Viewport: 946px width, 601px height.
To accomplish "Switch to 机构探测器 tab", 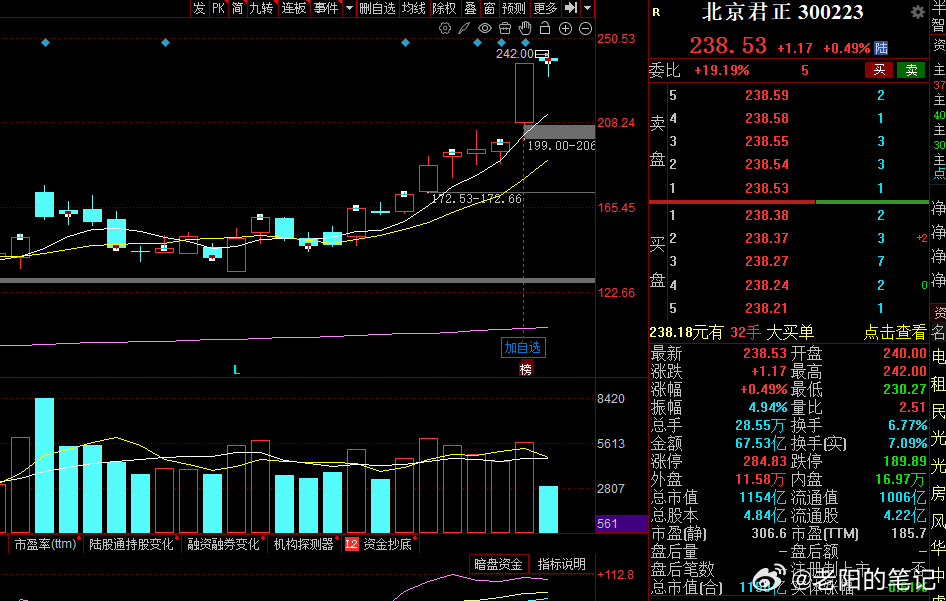I will click(x=303, y=544).
